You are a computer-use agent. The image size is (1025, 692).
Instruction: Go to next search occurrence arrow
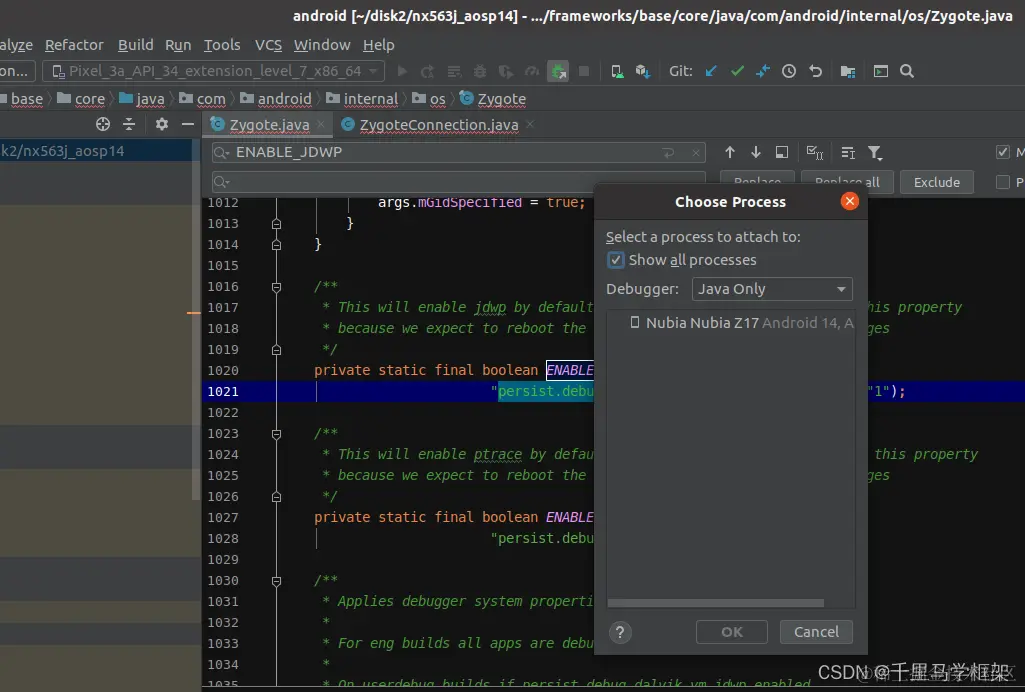coord(756,152)
